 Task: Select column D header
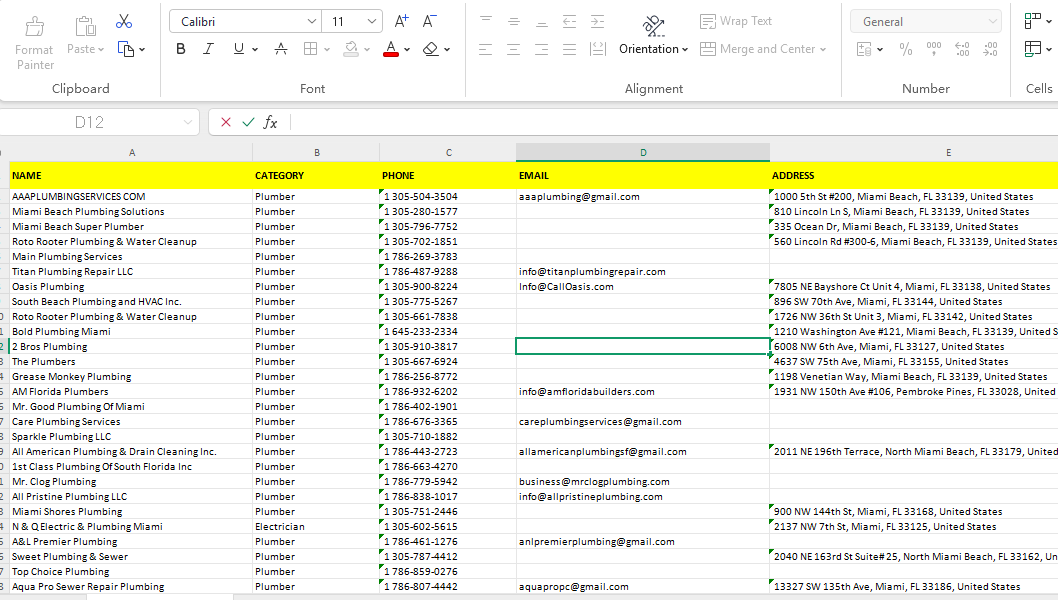pyautogui.click(x=643, y=152)
